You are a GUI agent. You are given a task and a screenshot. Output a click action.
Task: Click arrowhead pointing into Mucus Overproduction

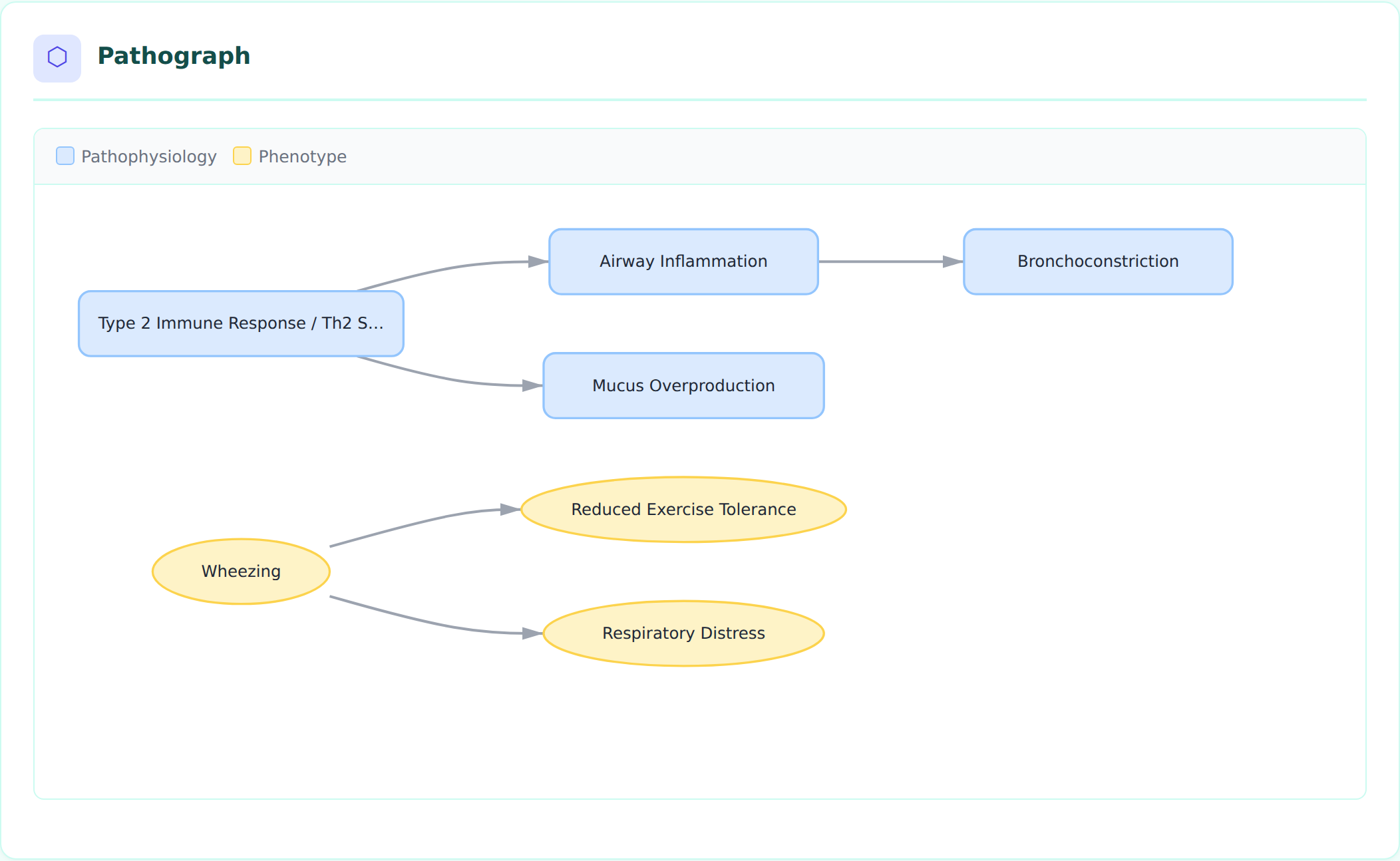click(532, 385)
